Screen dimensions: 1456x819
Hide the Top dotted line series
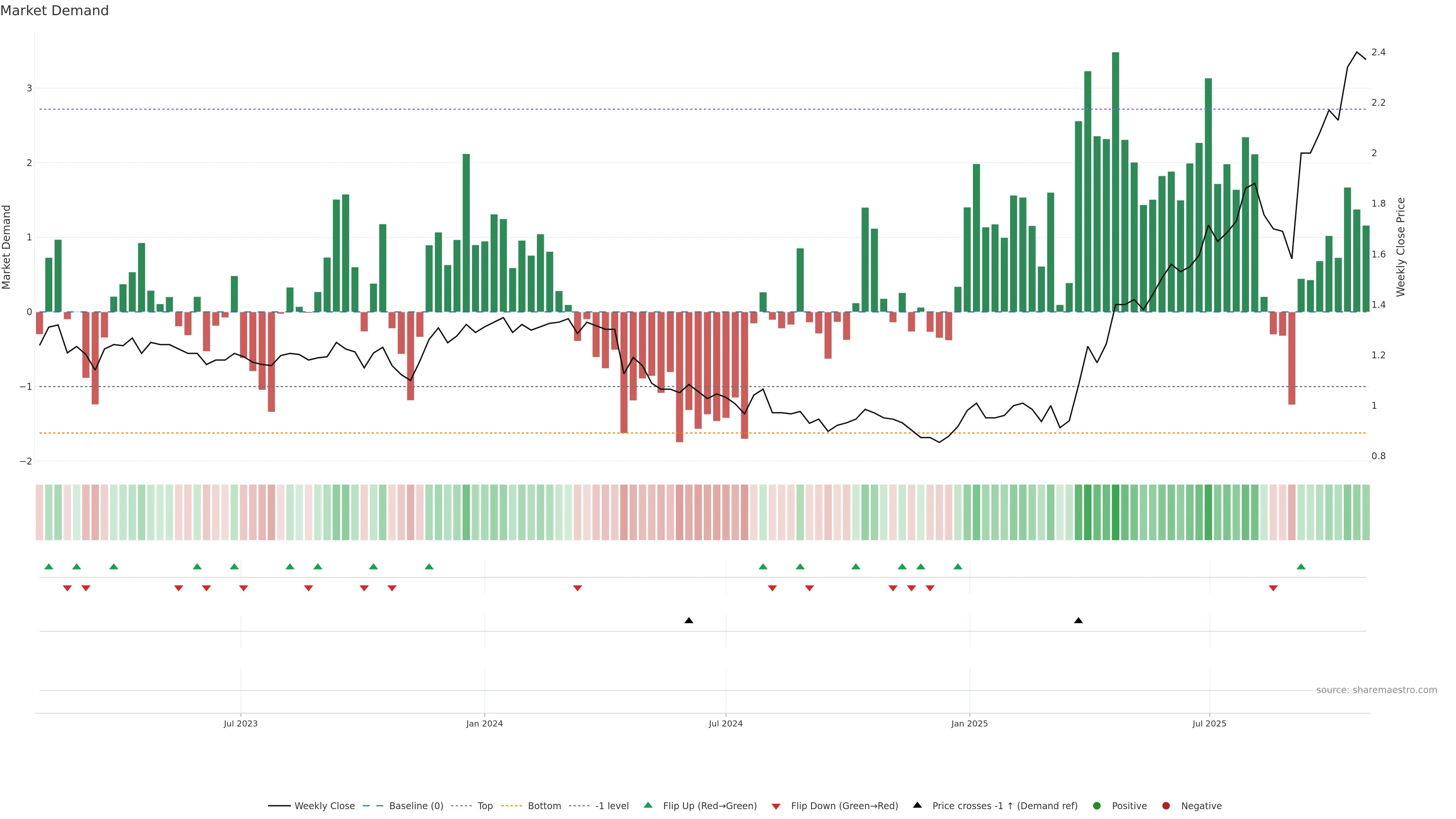pos(485,806)
